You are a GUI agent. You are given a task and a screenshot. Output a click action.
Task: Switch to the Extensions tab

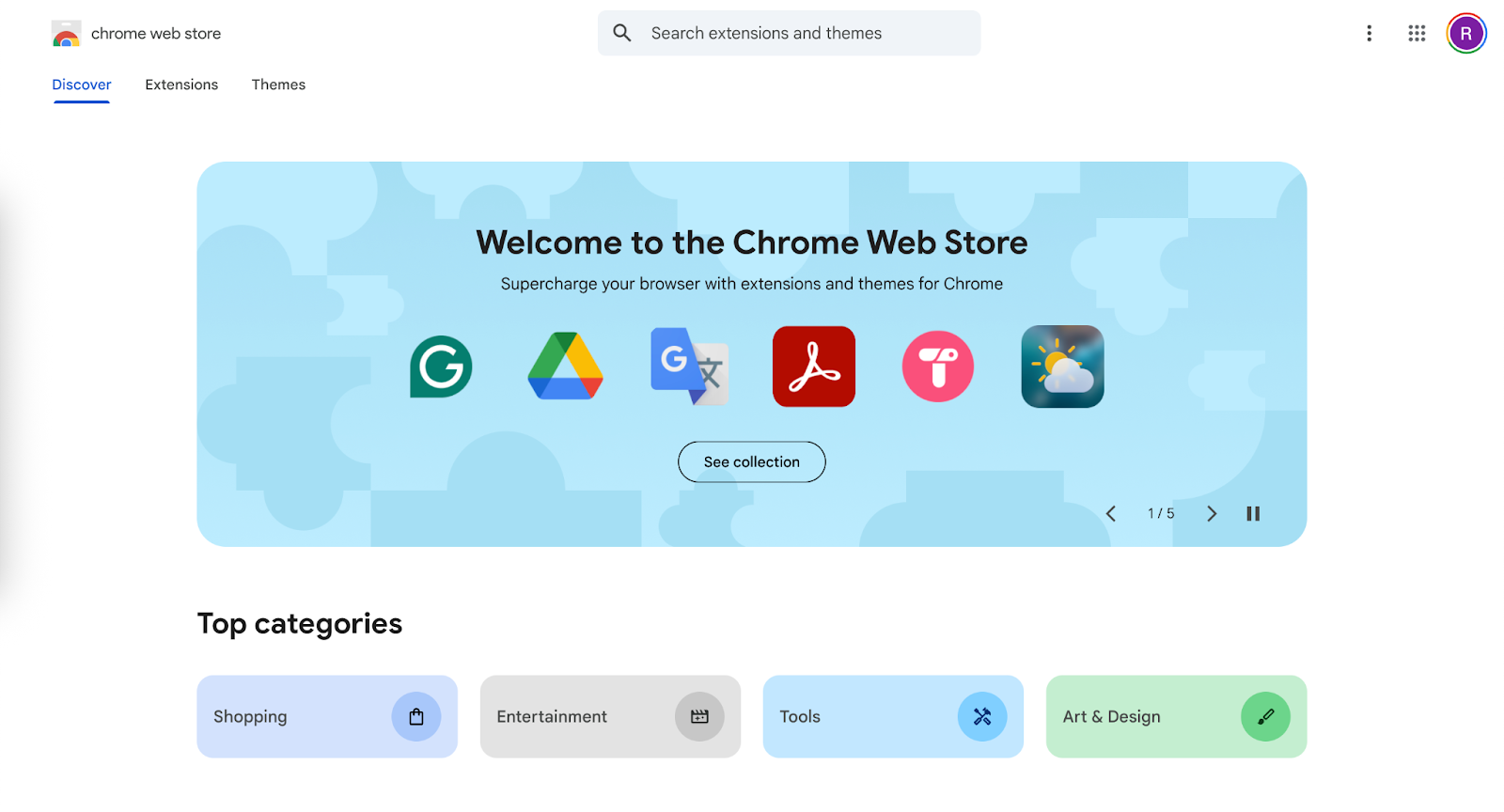point(181,85)
